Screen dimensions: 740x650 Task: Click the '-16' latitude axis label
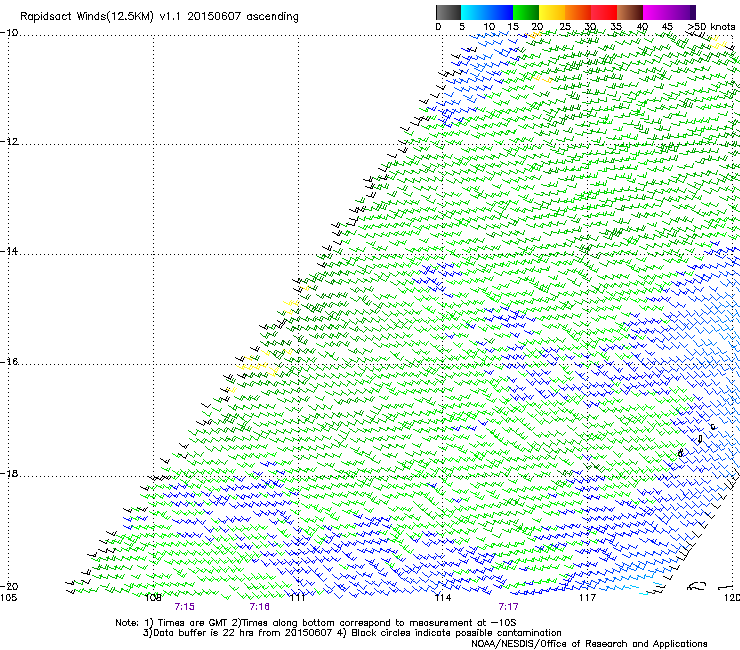coord(9,362)
